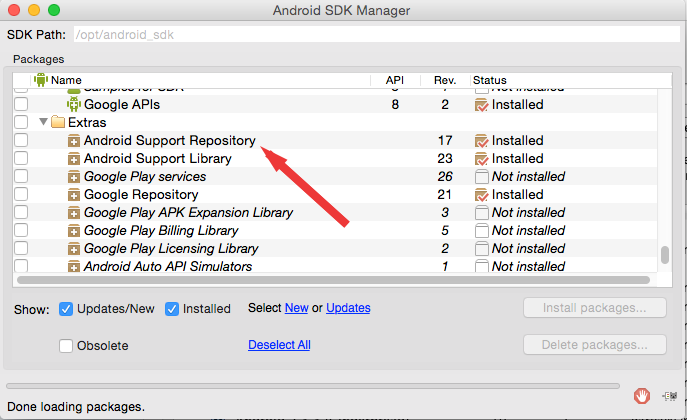Enable the Obsolete show filter

click(x=66, y=346)
